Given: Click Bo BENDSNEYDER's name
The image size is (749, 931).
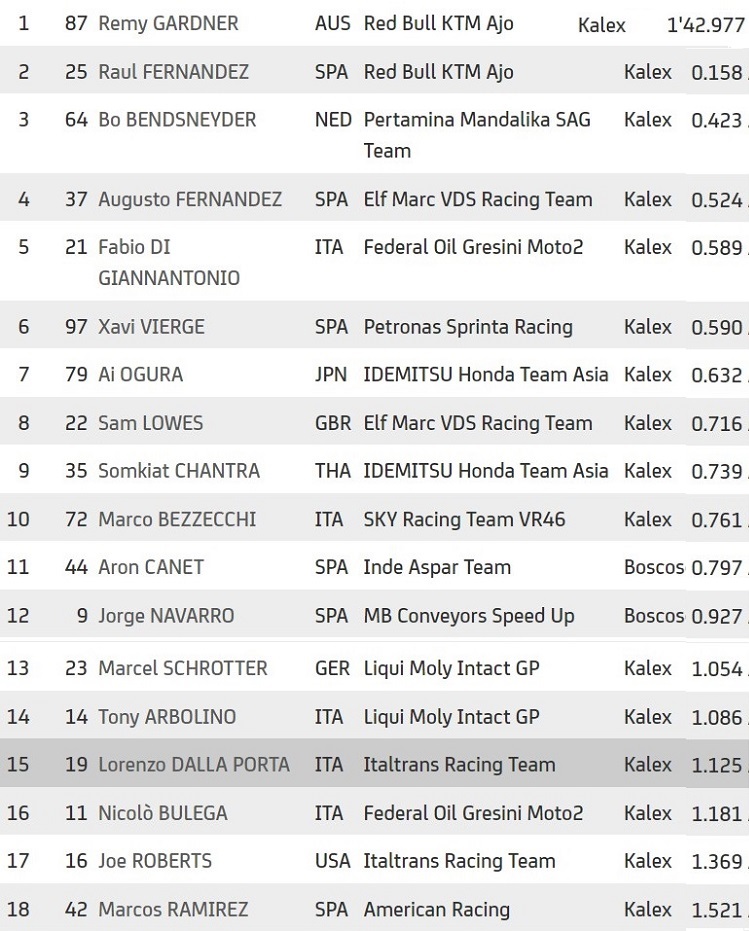Looking at the screenshot, I should coord(177,120).
